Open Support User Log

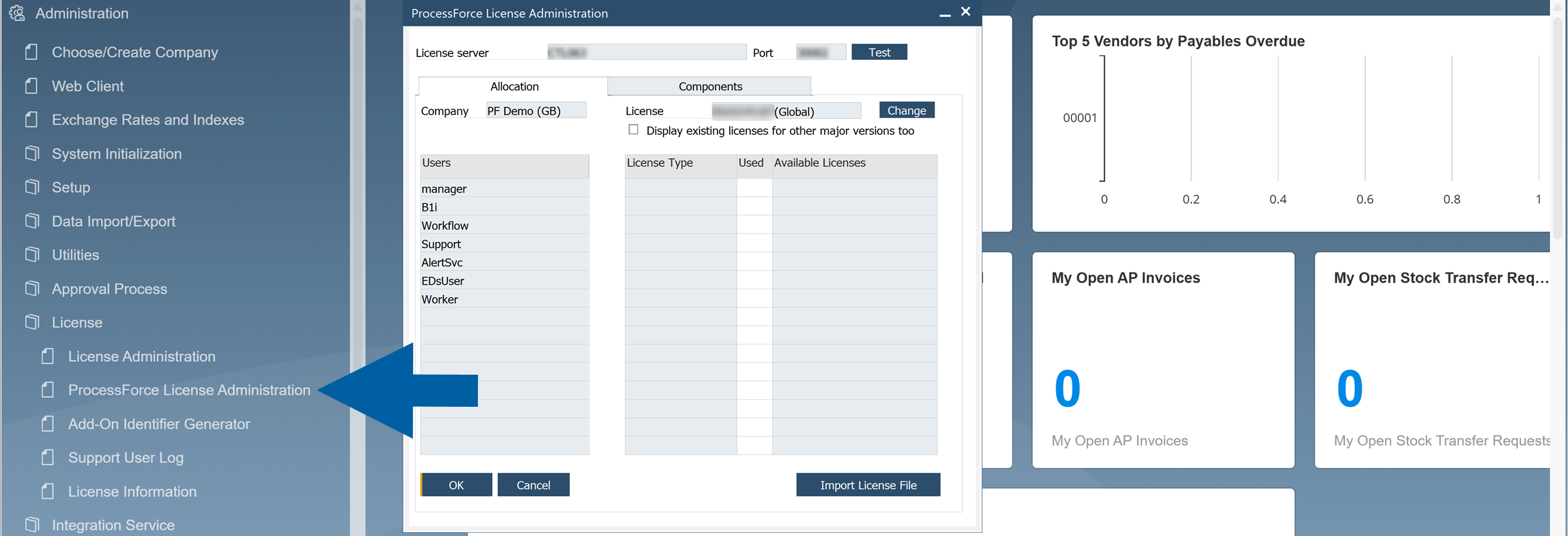(x=126, y=458)
